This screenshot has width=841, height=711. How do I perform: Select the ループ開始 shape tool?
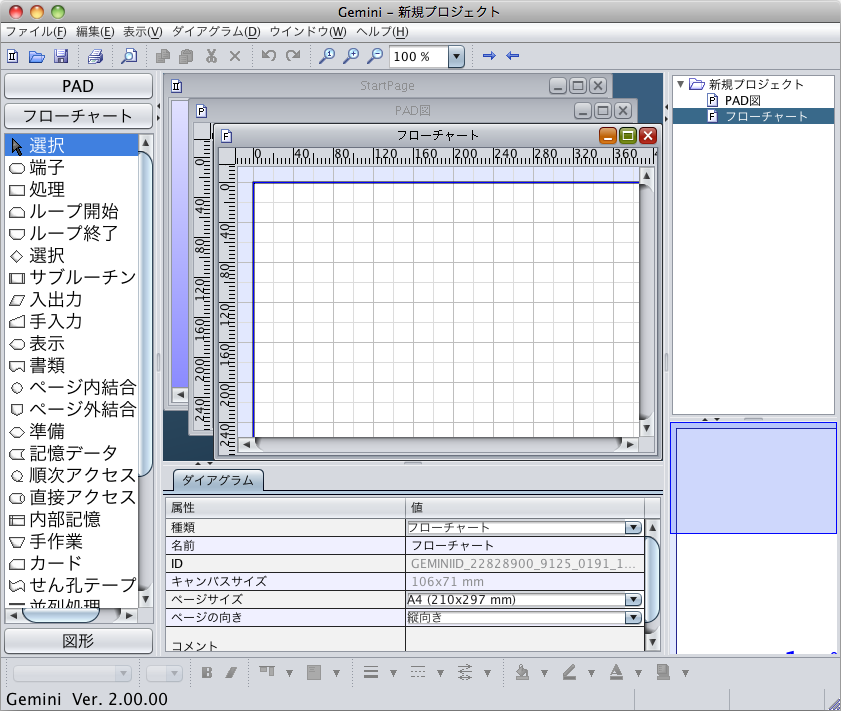click(x=72, y=211)
